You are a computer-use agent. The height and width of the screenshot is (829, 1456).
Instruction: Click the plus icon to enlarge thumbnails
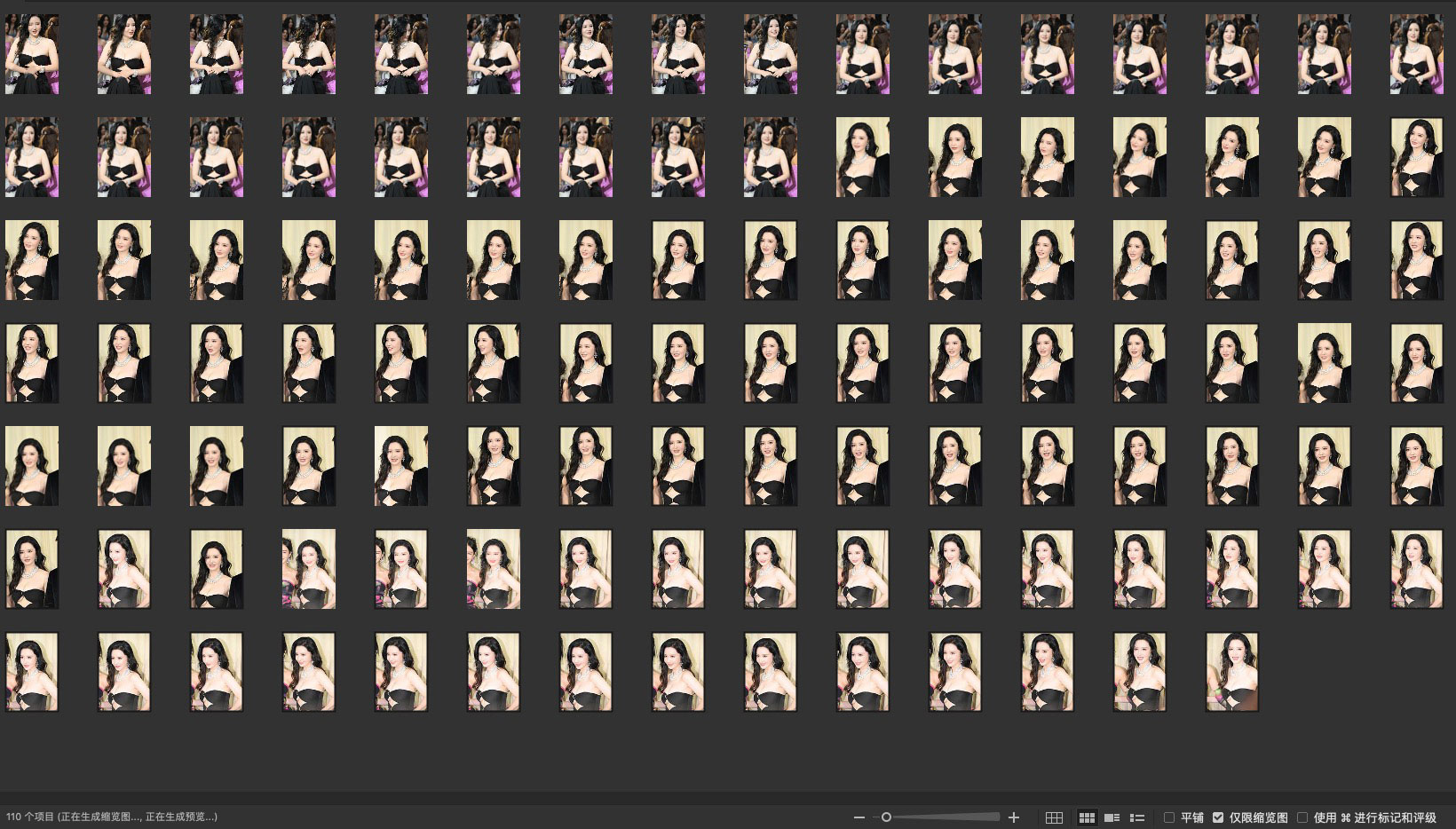click(x=1014, y=817)
